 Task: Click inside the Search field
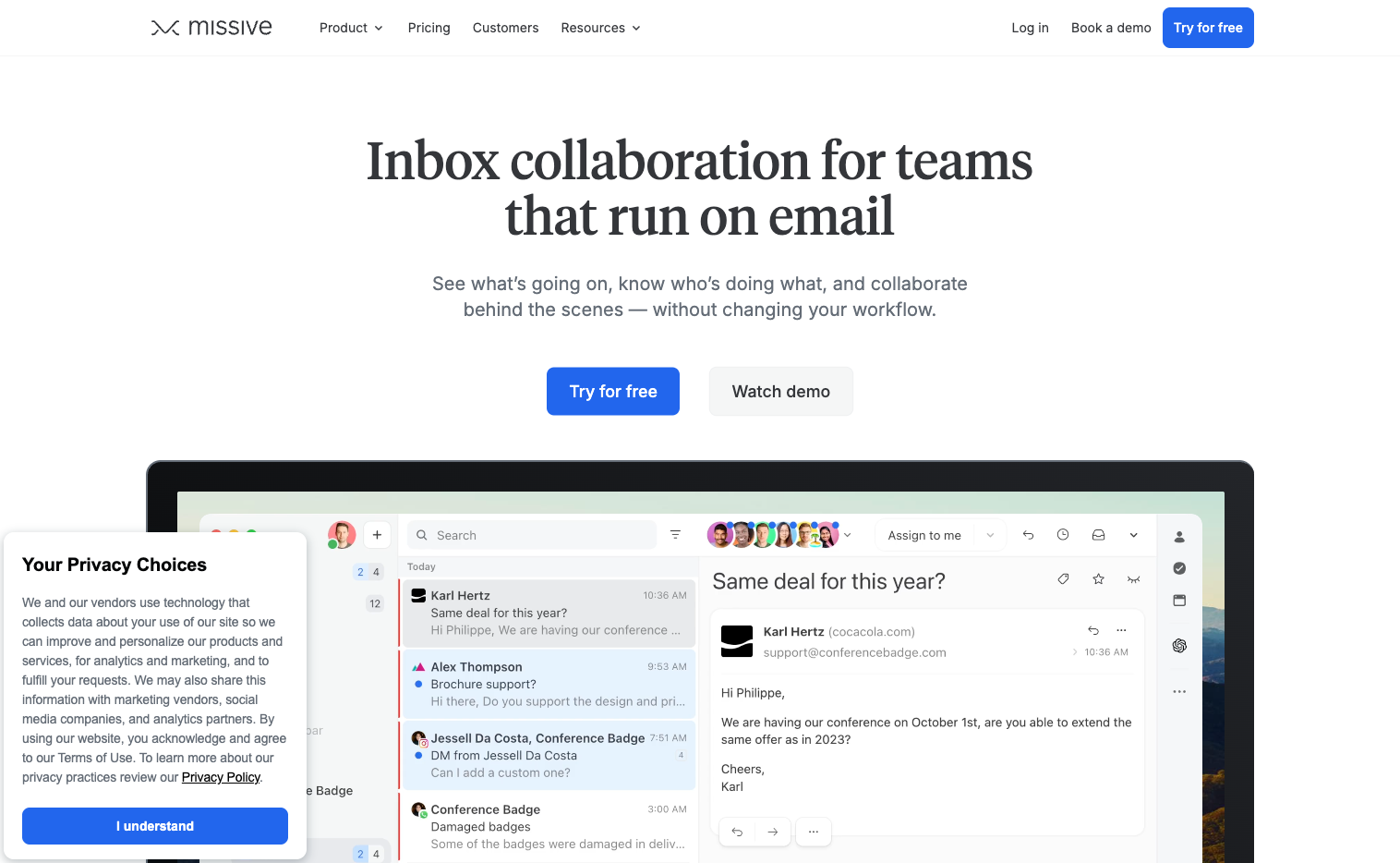(x=531, y=534)
